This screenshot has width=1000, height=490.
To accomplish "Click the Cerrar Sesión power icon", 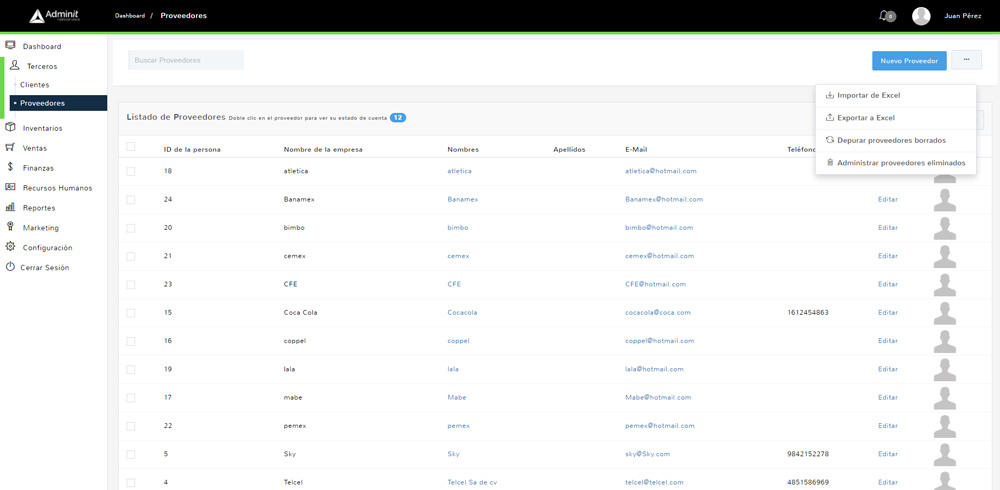I will pos(11,267).
